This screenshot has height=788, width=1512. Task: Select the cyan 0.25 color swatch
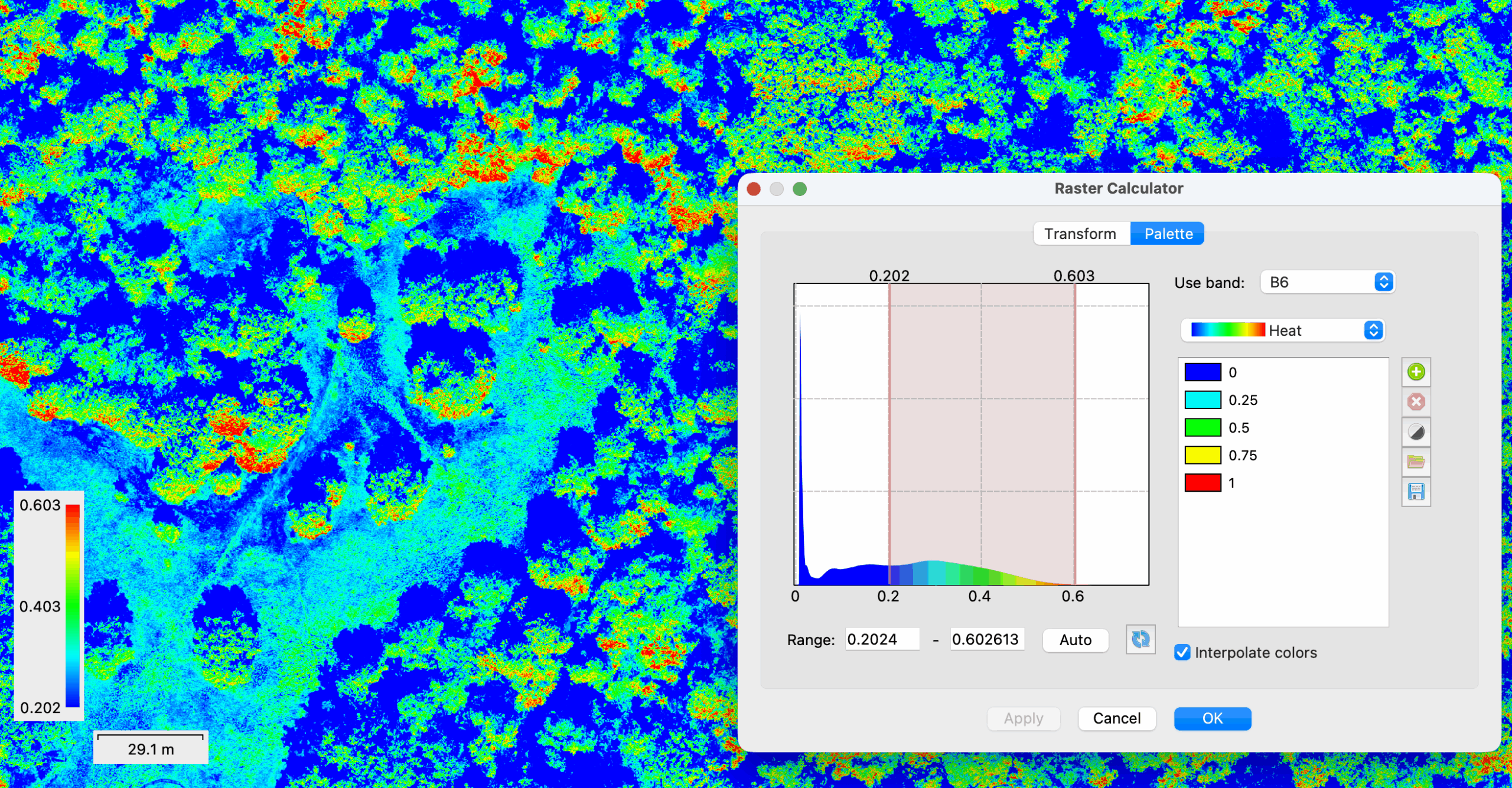point(1203,400)
